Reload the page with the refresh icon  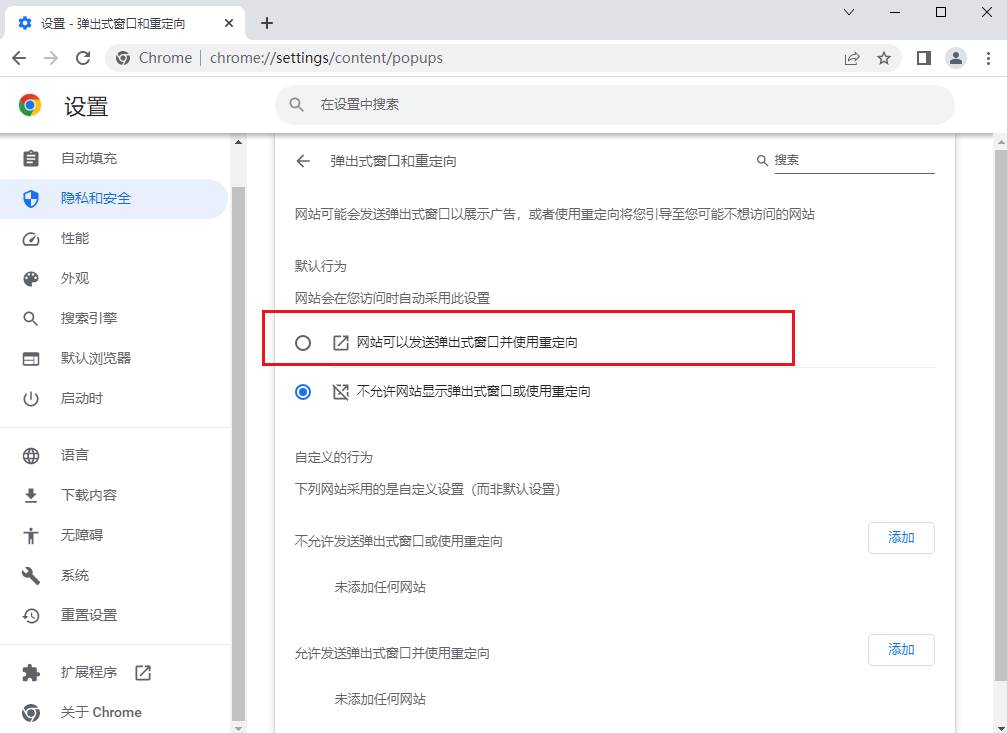83,58
